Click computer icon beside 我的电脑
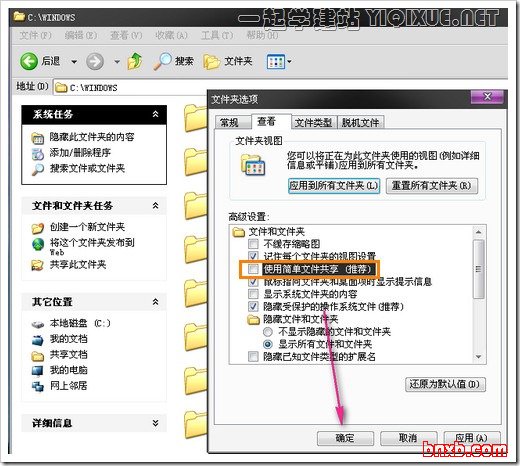The height and width of the screenshot is (466, 520). [37, 370]
